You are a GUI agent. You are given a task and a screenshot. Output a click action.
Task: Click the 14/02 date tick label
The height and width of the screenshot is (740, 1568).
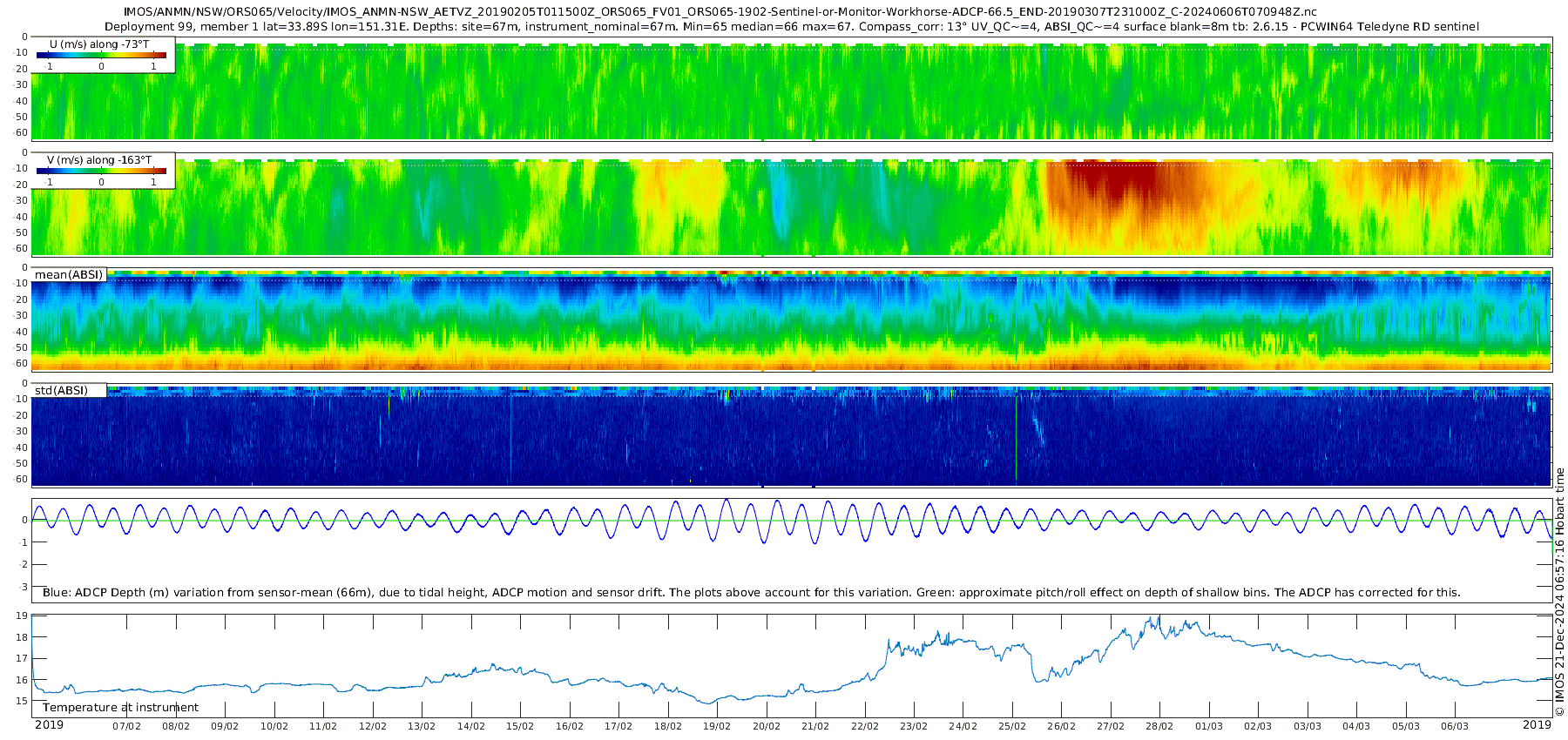tap(471, 726)
